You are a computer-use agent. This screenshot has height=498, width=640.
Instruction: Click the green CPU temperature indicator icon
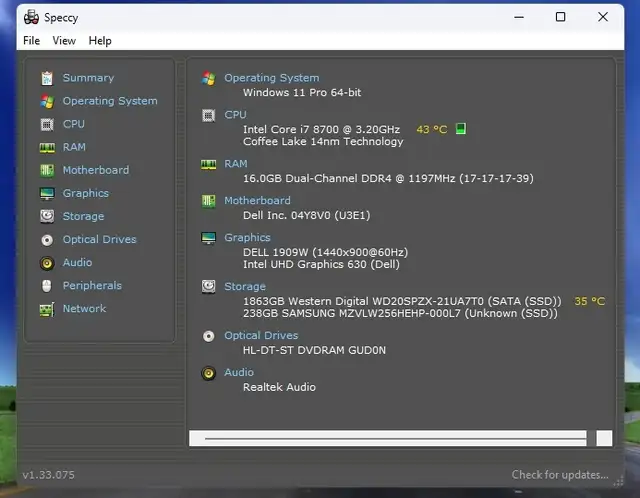tap(461, 129)
